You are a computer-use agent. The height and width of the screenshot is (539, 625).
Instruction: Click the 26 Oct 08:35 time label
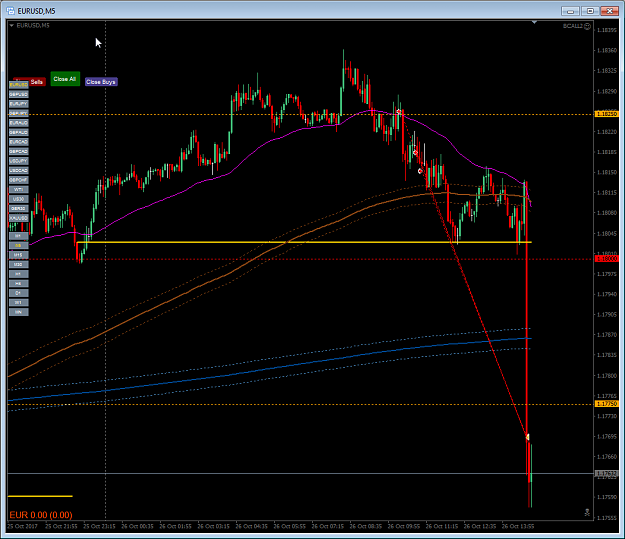click(x=366, y=526)
